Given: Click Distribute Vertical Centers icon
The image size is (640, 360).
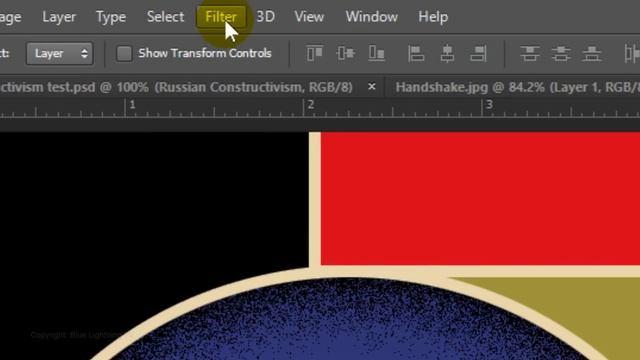Looking at the screenshot, I should coord(561,53).
